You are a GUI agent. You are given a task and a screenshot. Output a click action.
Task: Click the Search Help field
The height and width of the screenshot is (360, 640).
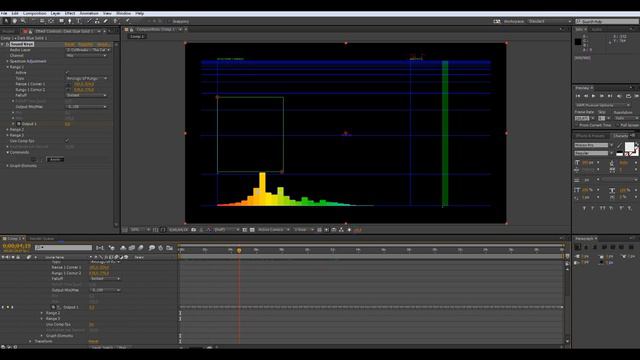click(x=607, y=21)
